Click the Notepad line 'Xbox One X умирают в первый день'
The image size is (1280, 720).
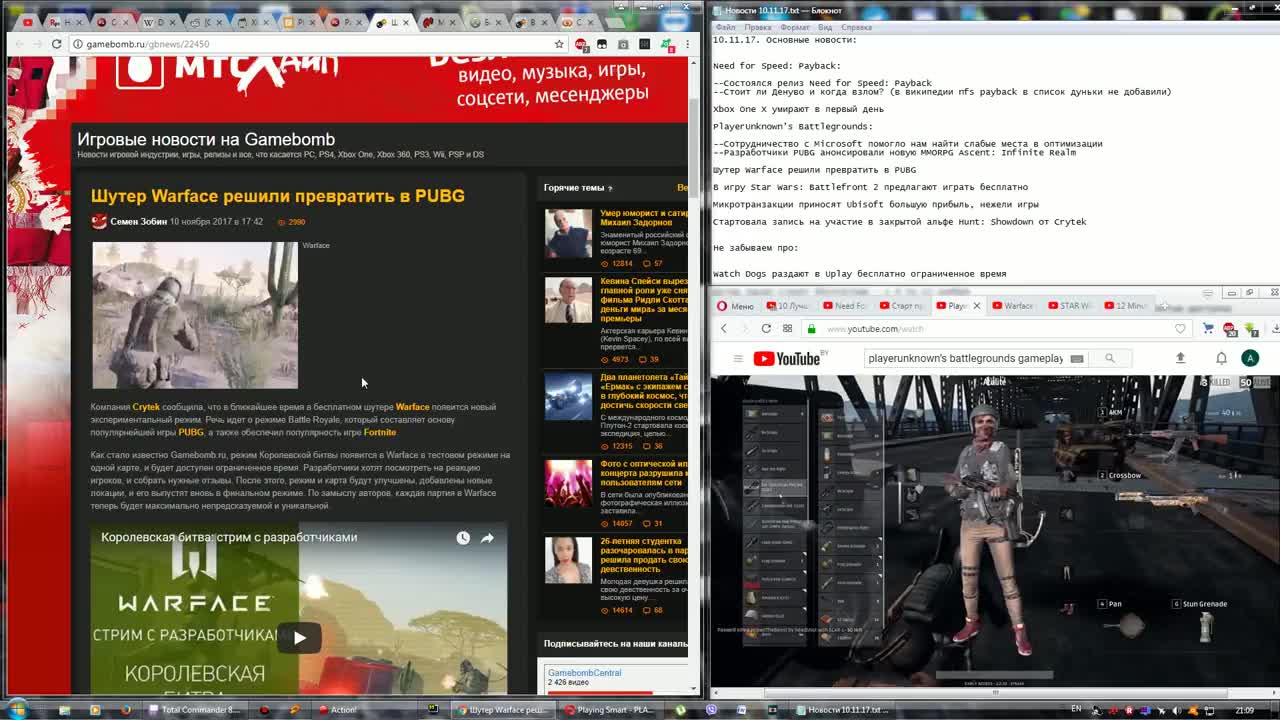point(798,109)
